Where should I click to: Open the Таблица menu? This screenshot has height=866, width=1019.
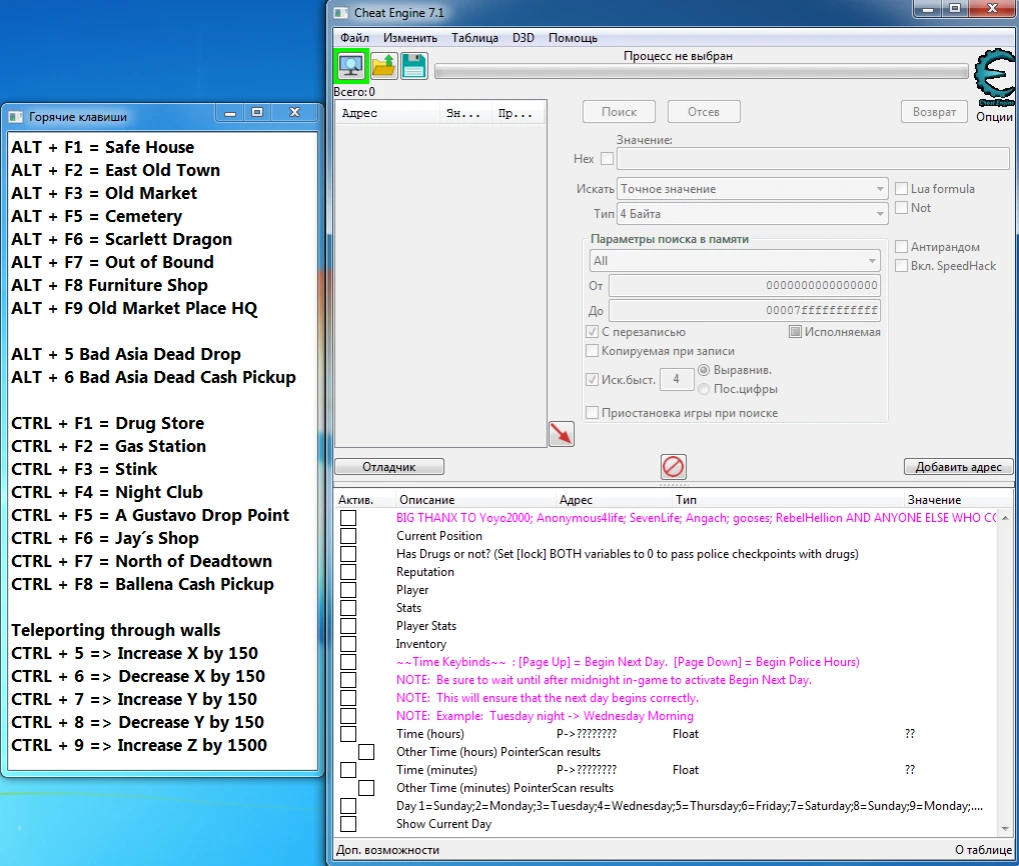pos(474,38)
